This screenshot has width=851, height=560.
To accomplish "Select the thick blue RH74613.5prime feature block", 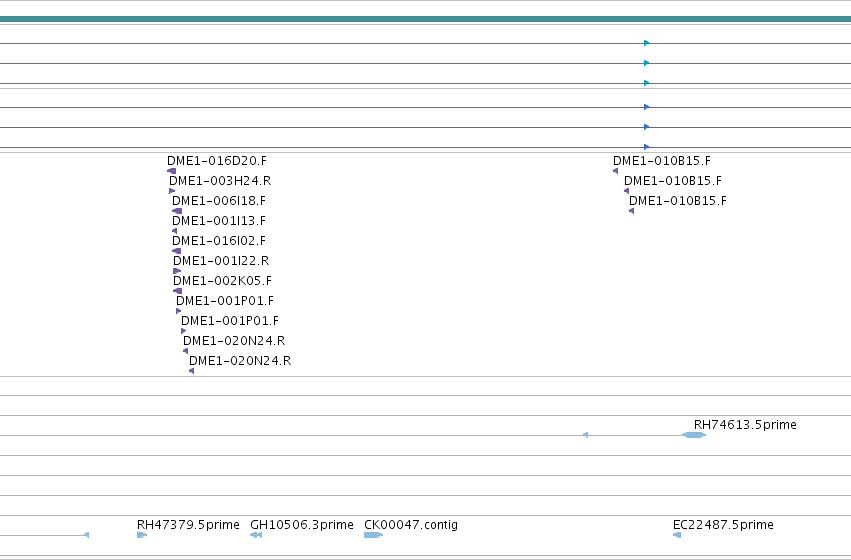I will (694, 435).
